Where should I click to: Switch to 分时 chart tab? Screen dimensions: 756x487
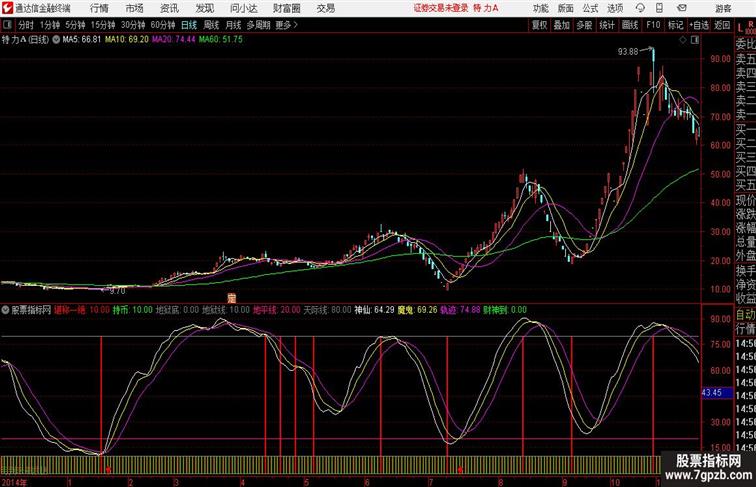coord(26,25)
